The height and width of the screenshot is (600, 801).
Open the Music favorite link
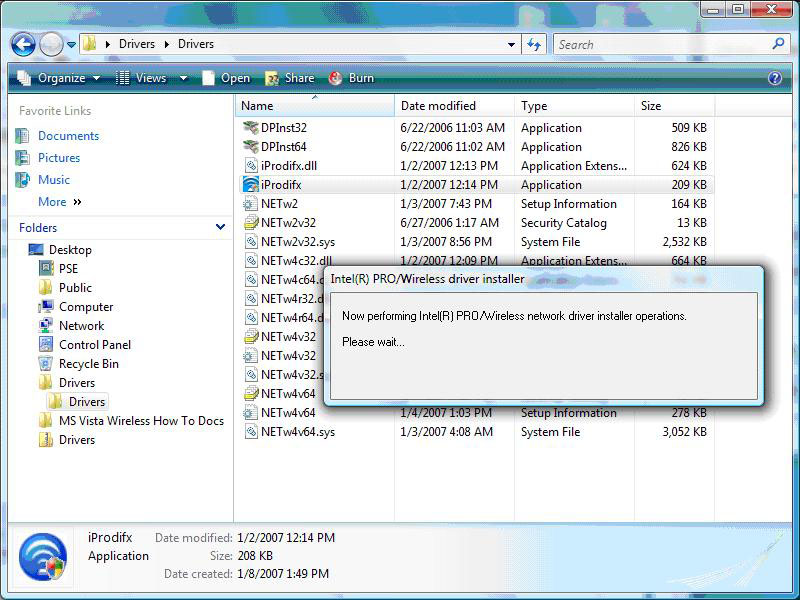54,180
